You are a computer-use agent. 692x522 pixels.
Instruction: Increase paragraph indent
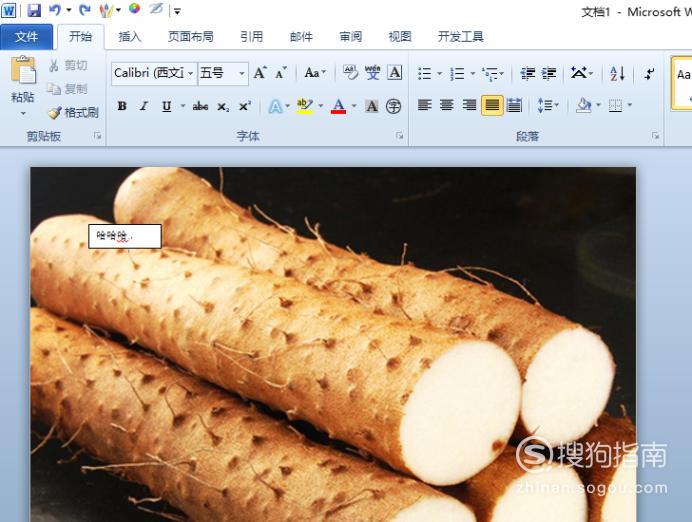(549, 73)
